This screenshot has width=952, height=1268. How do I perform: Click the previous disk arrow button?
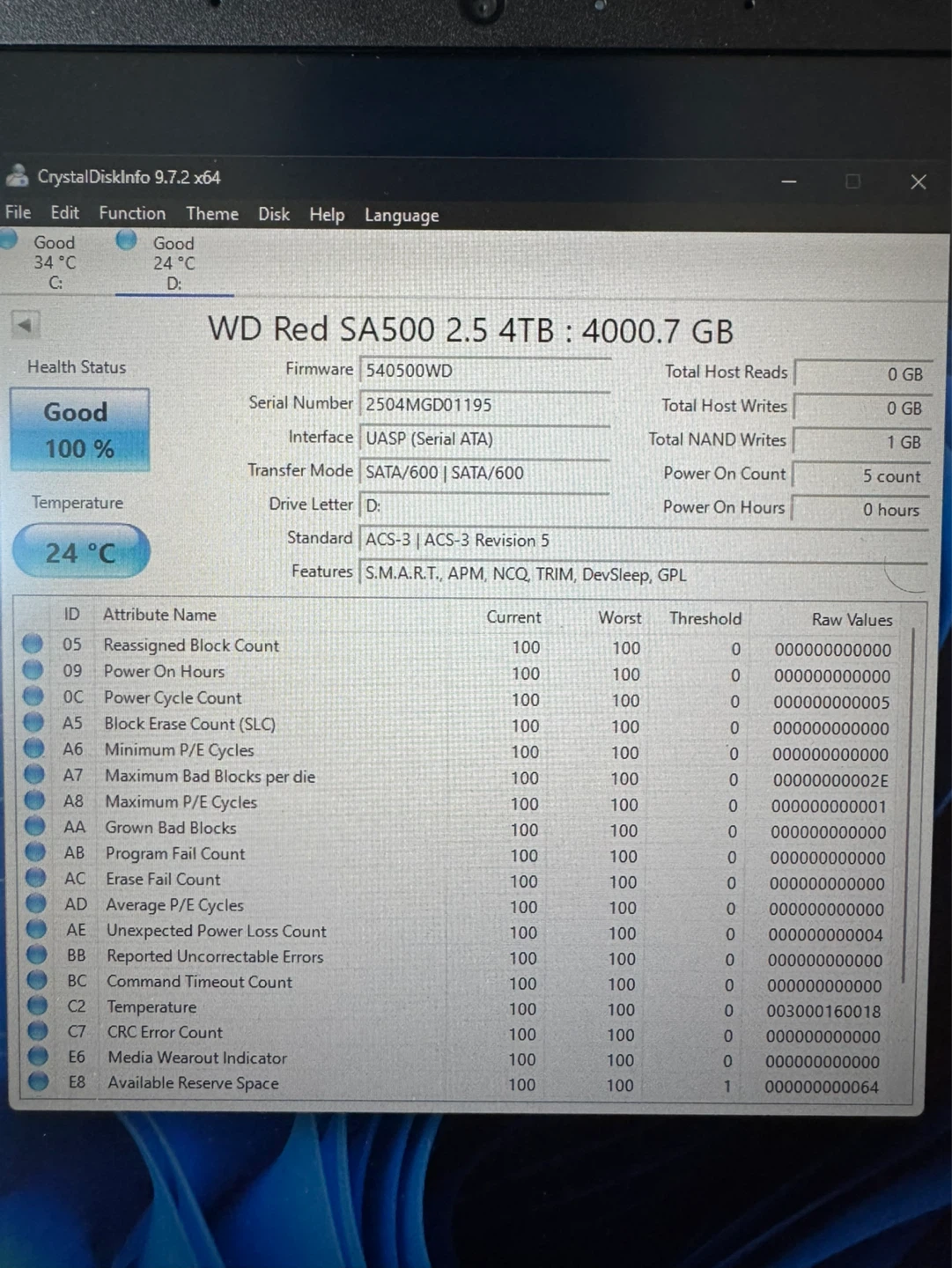(x=25, y=325)
